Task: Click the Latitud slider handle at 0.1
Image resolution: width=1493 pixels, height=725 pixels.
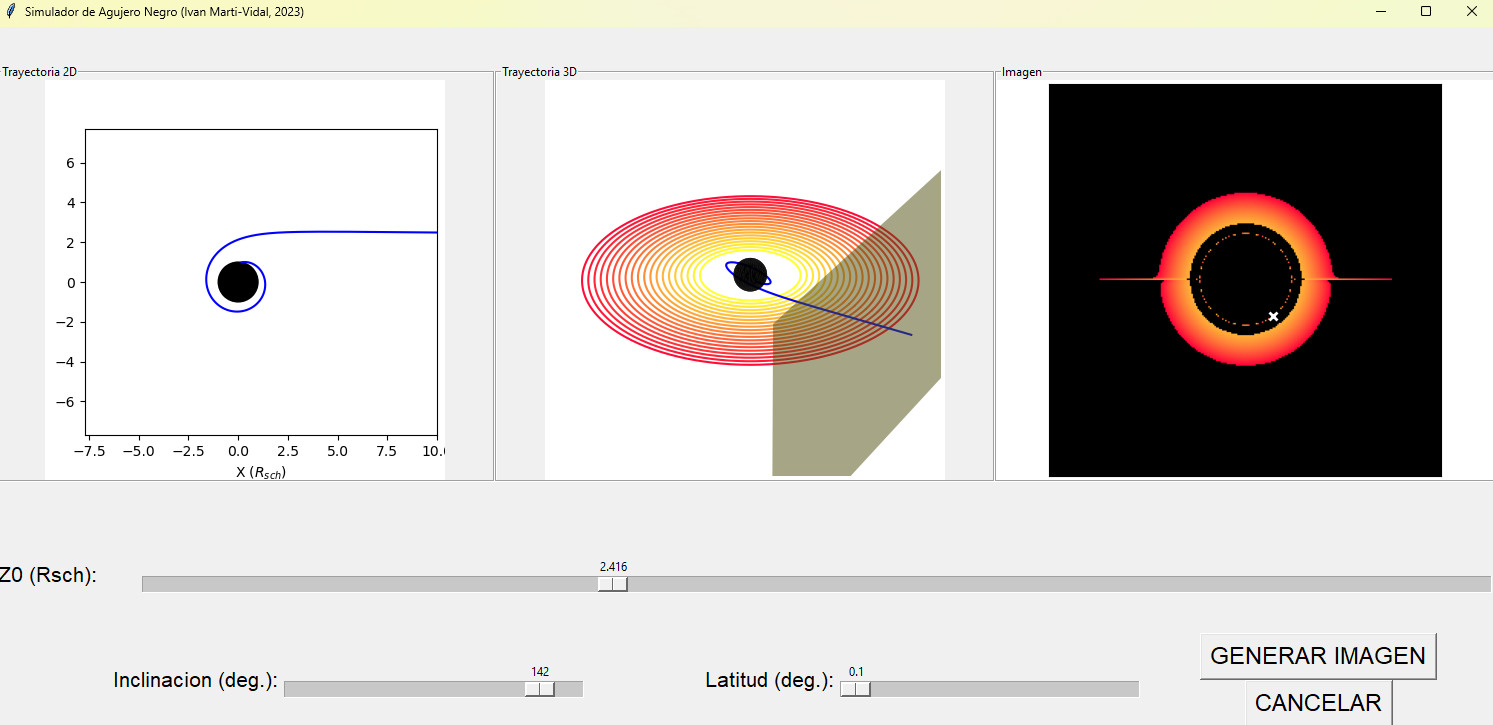Action: pos(855,689)
